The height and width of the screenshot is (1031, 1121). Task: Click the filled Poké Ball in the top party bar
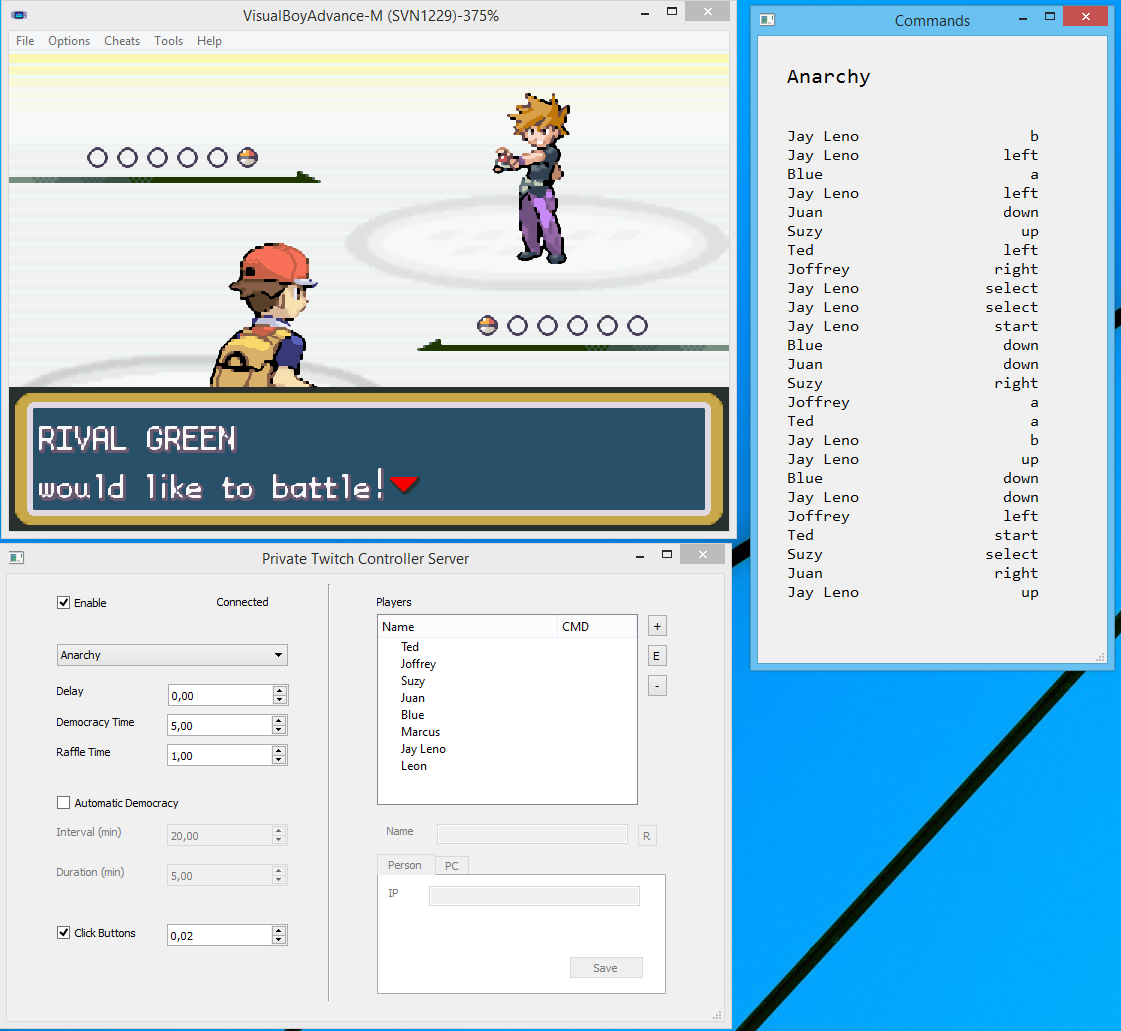click(x=247, y=157)
